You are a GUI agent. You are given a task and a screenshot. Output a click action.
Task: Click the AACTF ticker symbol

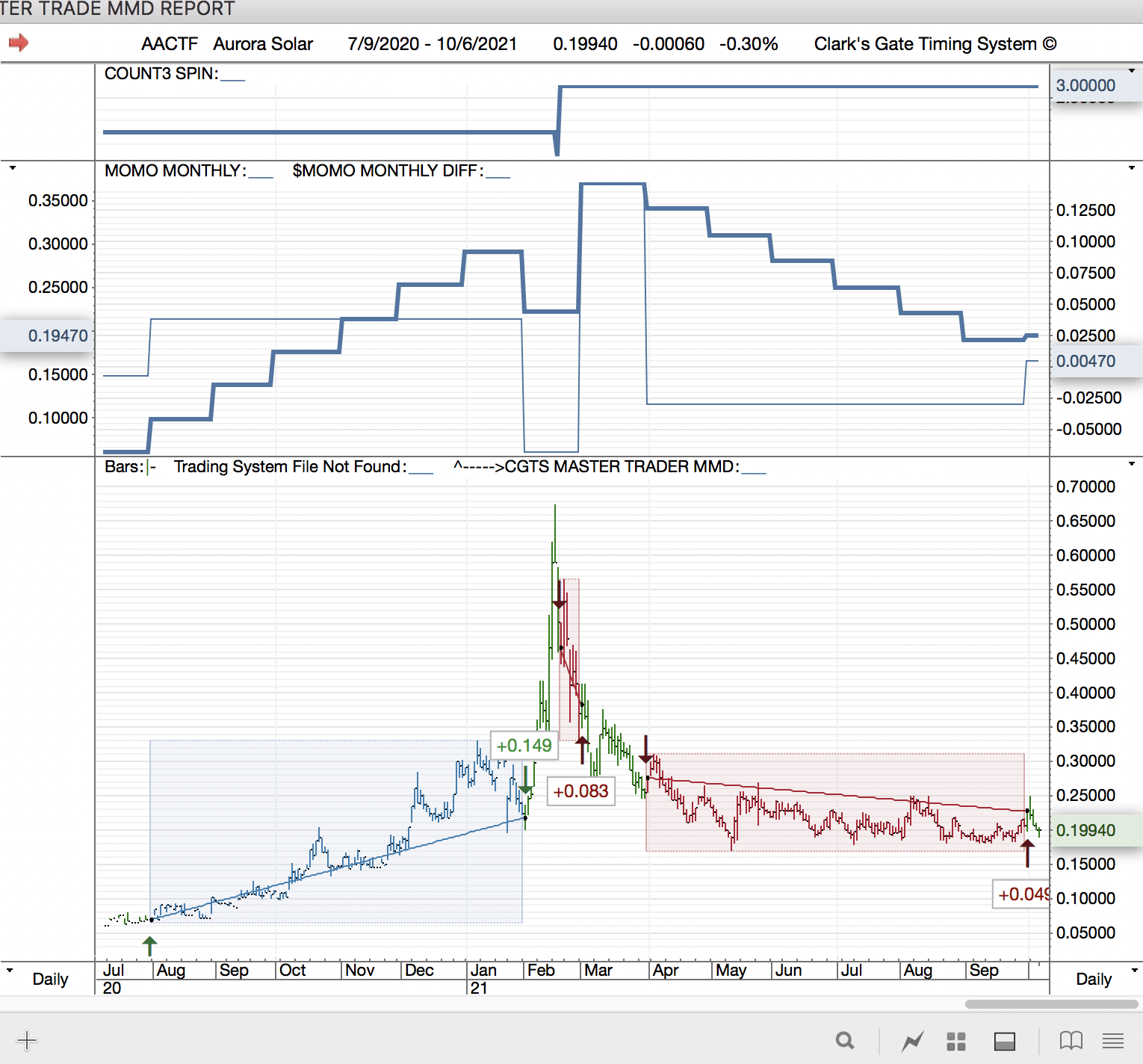click(x=170, y=44)
